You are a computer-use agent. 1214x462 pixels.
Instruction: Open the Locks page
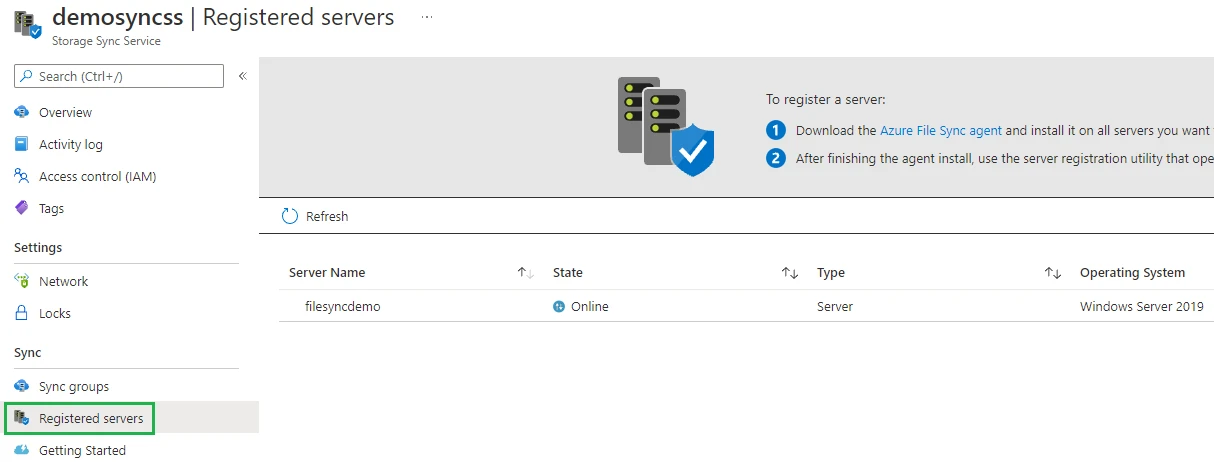click(x=55, y=314)
